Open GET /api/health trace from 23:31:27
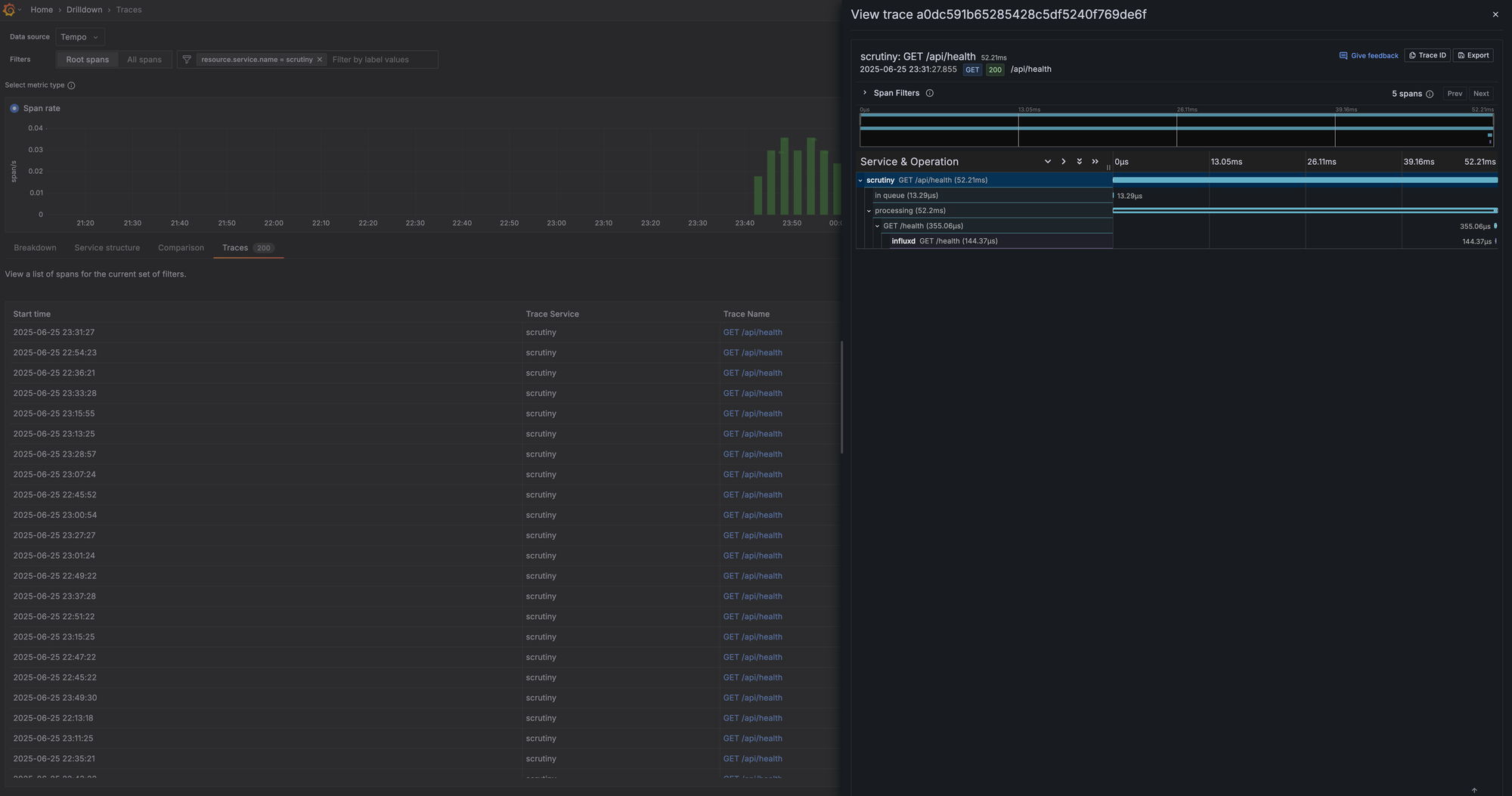This screenshot has width=1512, height=796. [752, 333]
